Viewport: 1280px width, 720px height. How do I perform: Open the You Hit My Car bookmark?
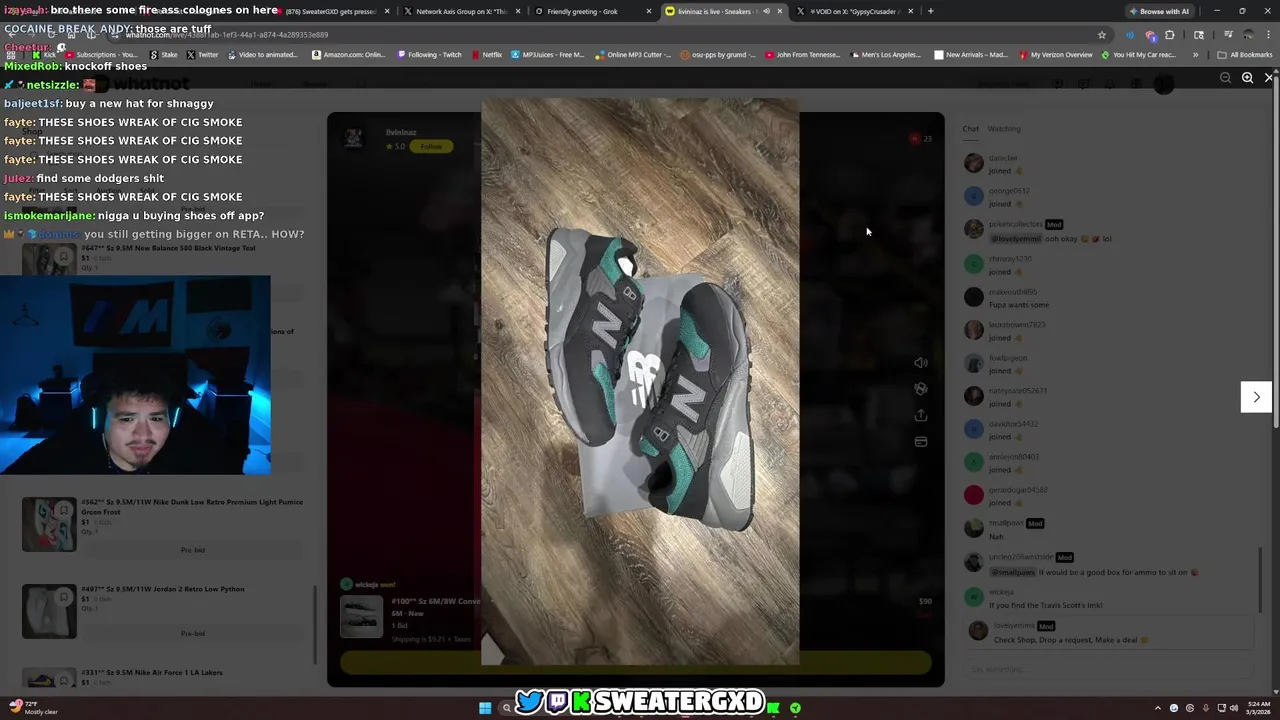pyautogui.click(x=1139, y=55)
